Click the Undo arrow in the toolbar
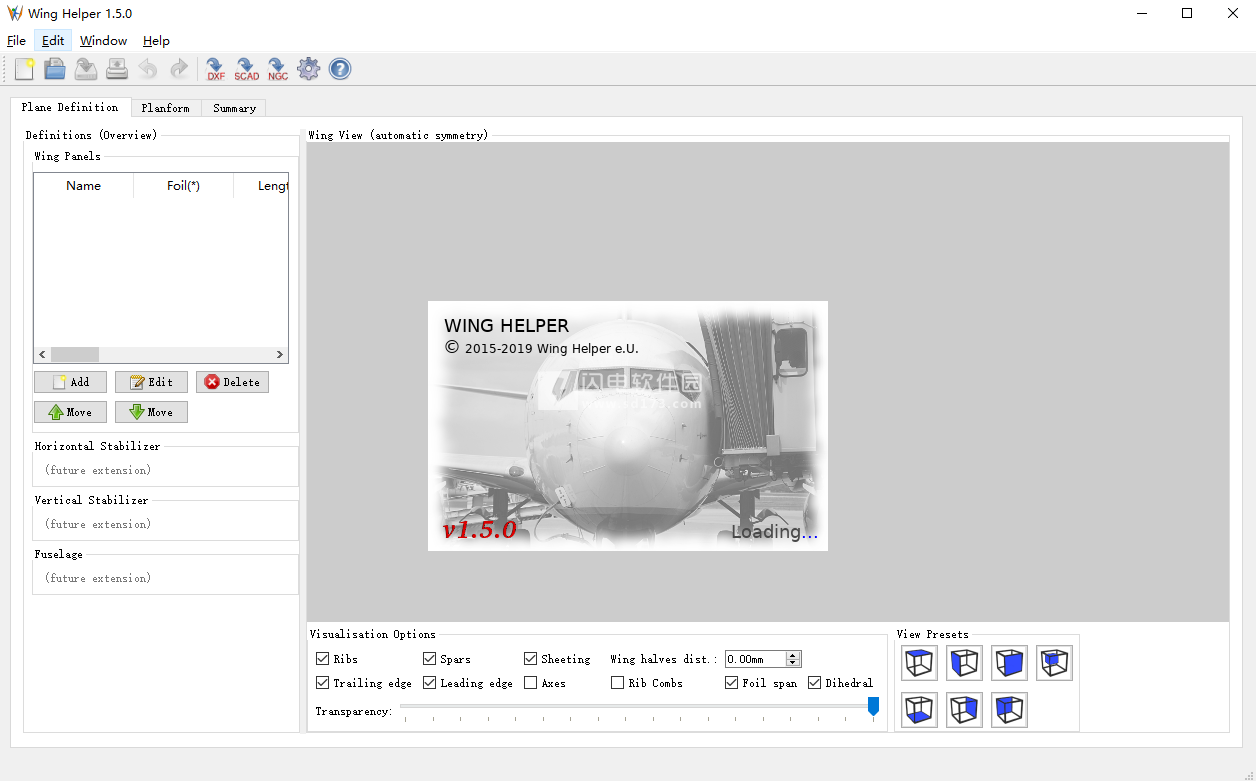Viewport: 1256px width, 781px height. pyautogui.click(x=148, y=69)
